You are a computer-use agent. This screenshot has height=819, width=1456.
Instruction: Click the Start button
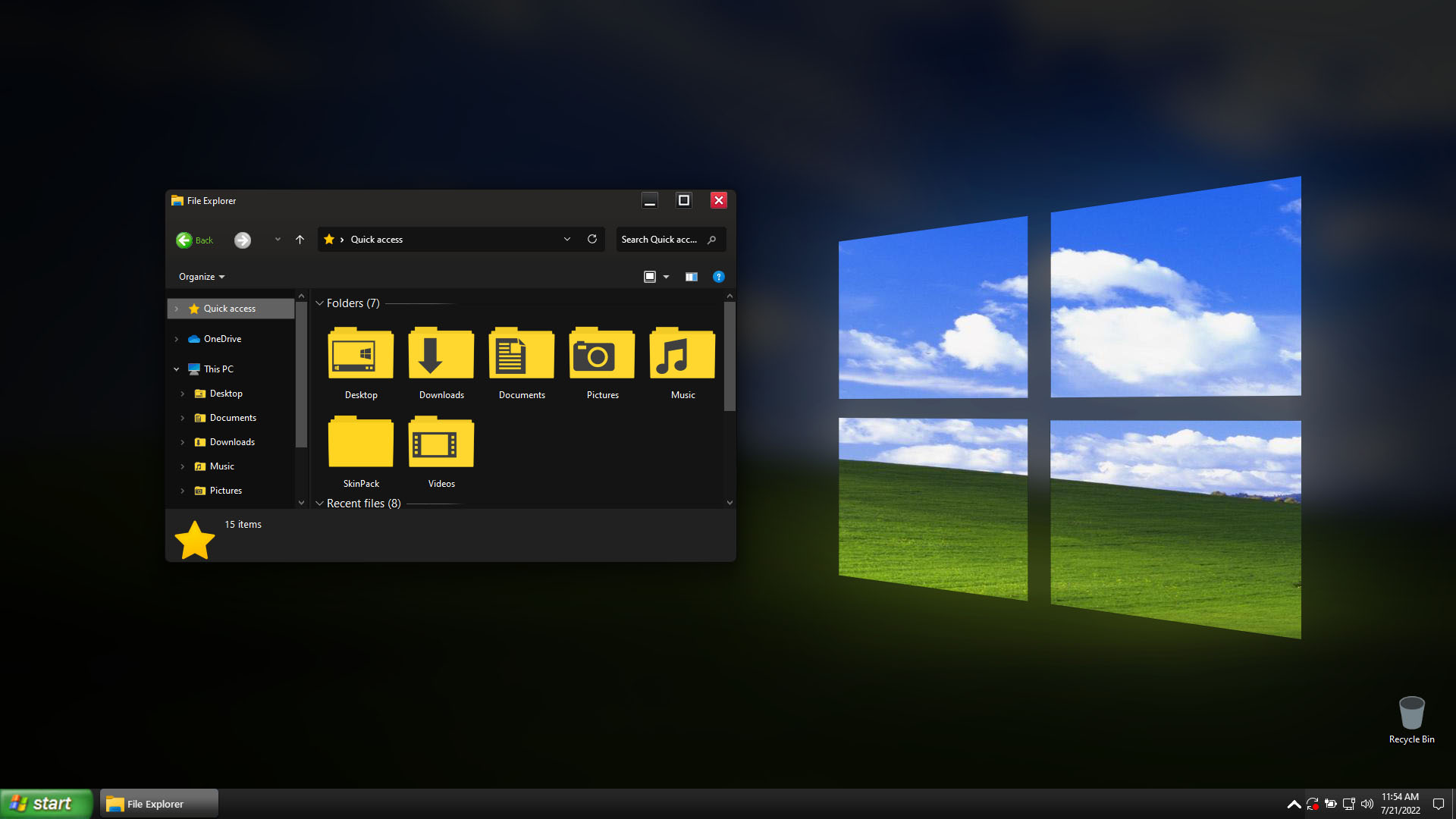click(x=46, y=804)
